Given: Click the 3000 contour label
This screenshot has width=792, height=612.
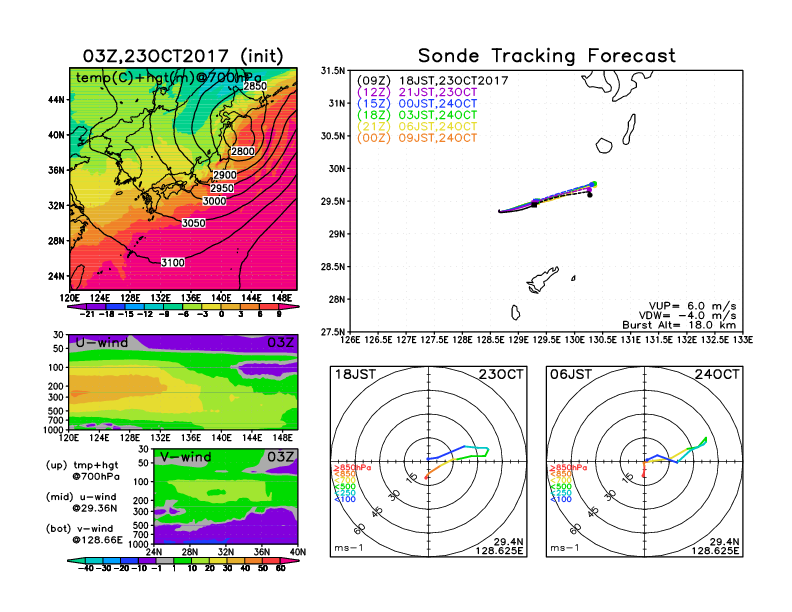Looking at the screenshot, I should 214,201.
